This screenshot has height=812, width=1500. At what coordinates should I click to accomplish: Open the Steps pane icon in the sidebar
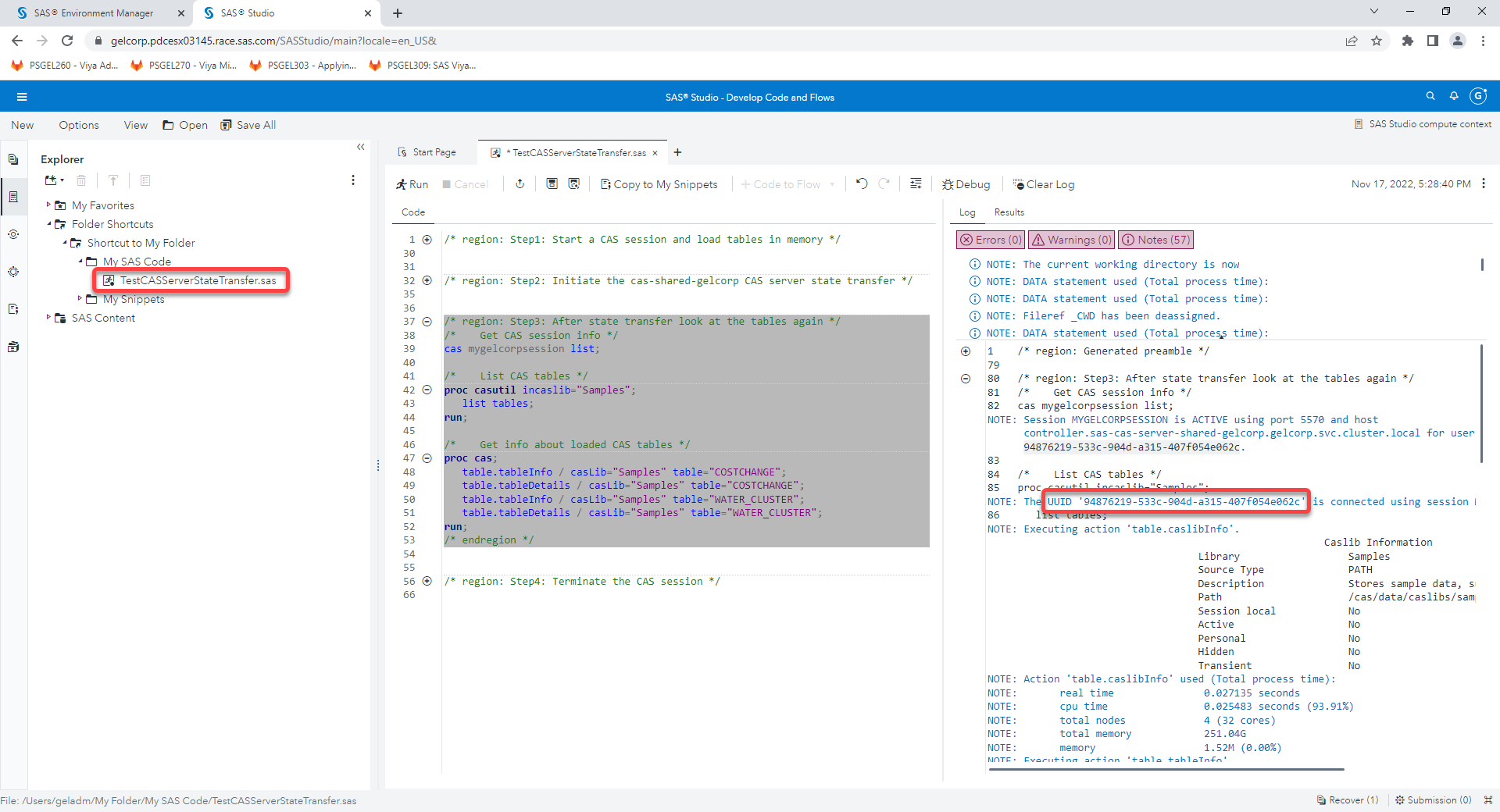(13, 234)
